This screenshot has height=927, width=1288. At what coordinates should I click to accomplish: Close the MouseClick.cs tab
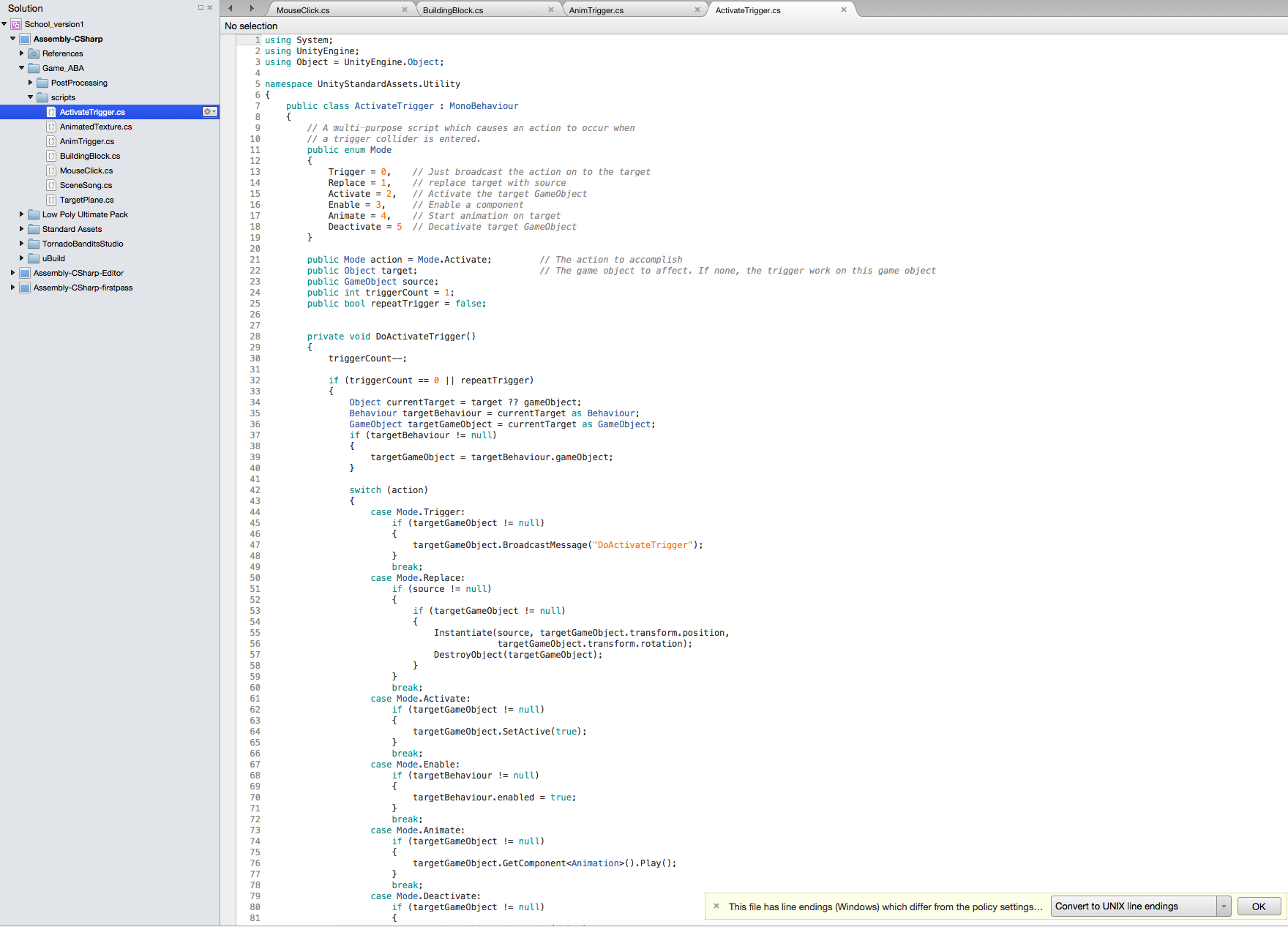pyautogui.click(x=405, y=10)
